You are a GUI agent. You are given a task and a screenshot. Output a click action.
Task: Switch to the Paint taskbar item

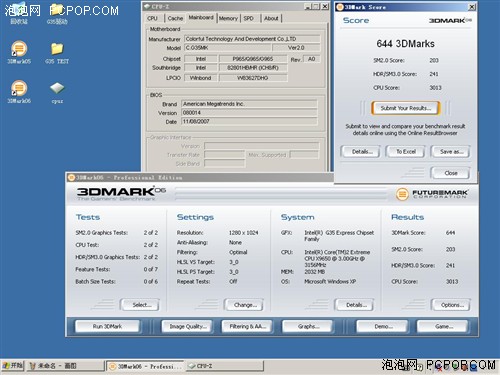(x=65, y=366)
